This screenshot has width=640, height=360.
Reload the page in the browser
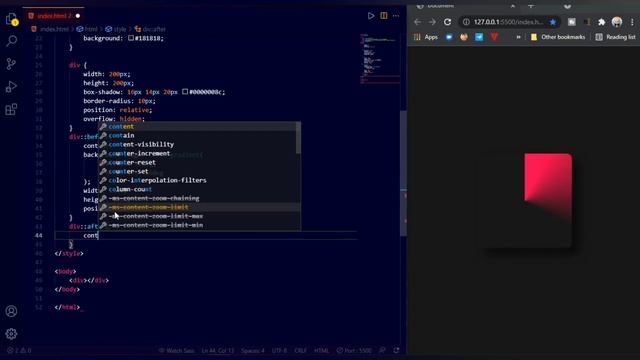point(447,22)
